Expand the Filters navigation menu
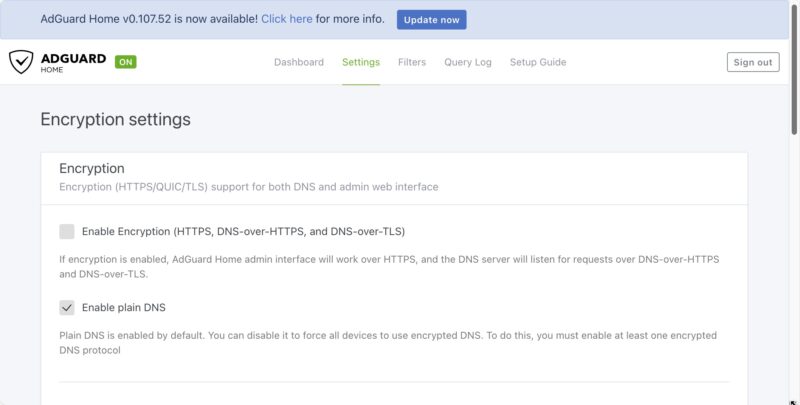 pos(411,62)
